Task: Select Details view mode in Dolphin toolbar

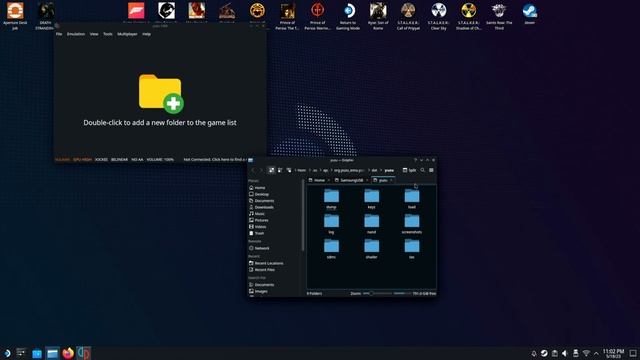Action: [x=289, y=170]
